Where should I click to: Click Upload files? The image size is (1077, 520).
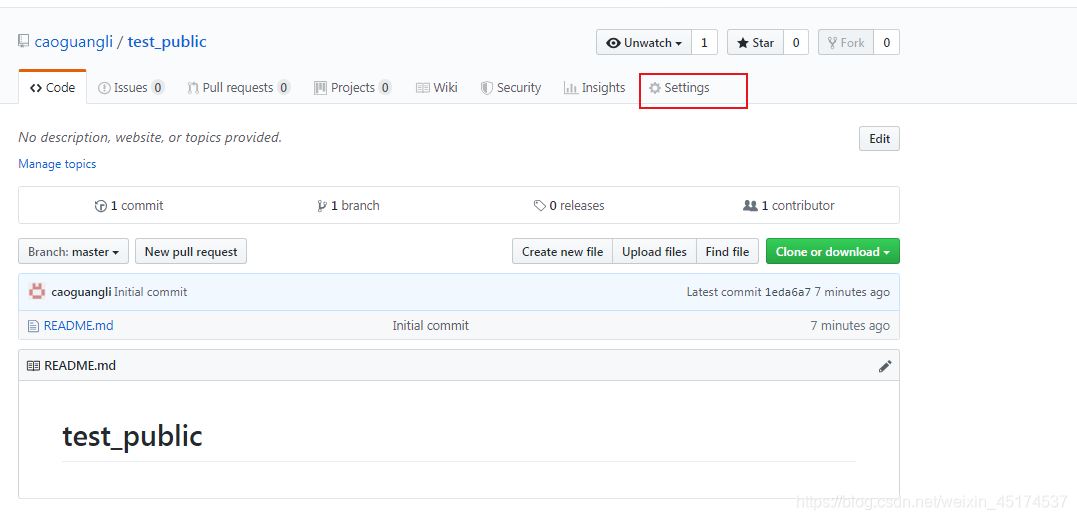tap(655, 252)
